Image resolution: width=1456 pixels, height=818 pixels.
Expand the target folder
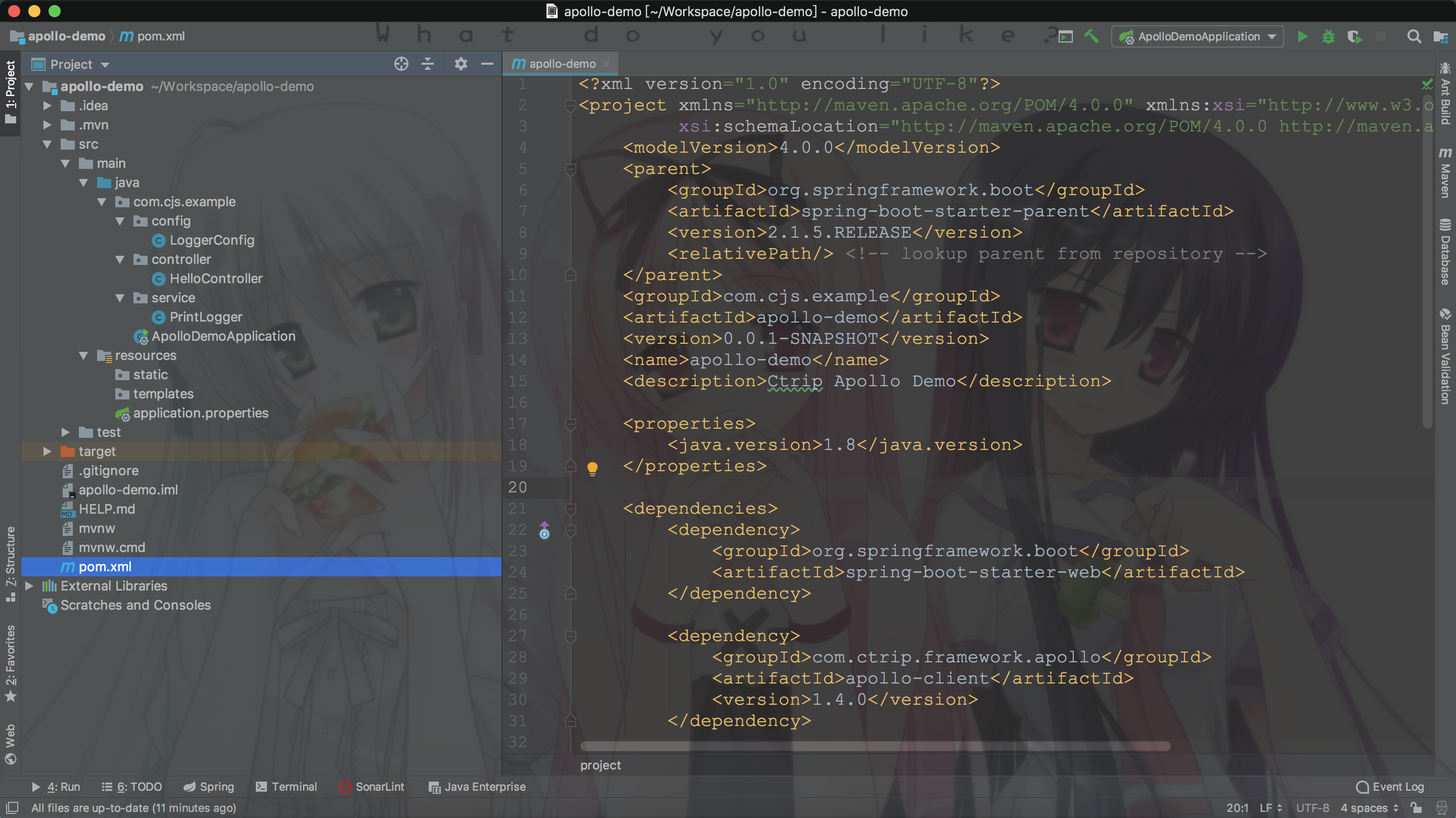[x=48, y=451]
